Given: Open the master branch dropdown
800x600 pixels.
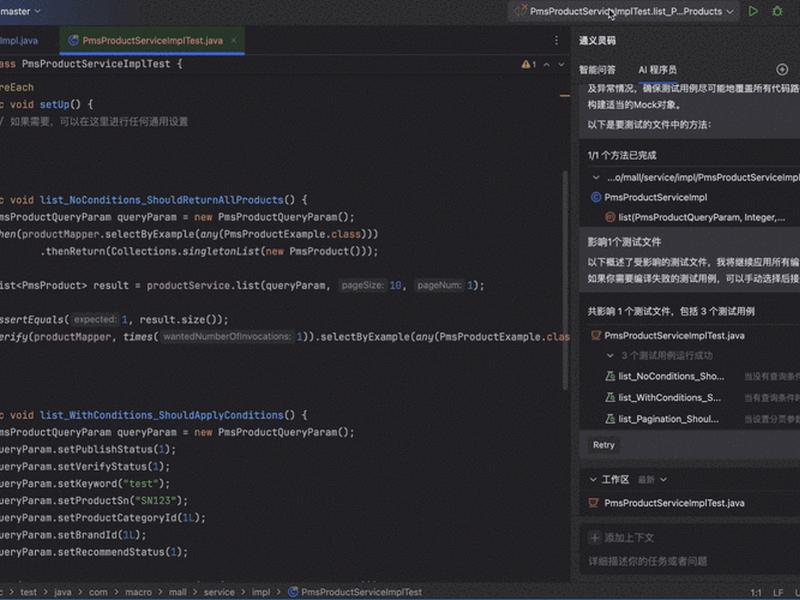Looking at the screenshot, I should tap(20, 11).
